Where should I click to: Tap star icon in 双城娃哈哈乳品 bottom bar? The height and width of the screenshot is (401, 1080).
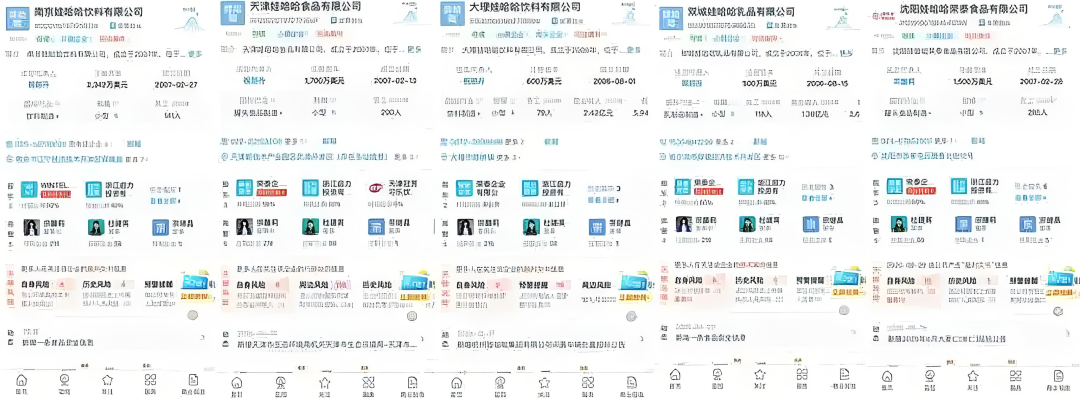(x=760, y=374)
